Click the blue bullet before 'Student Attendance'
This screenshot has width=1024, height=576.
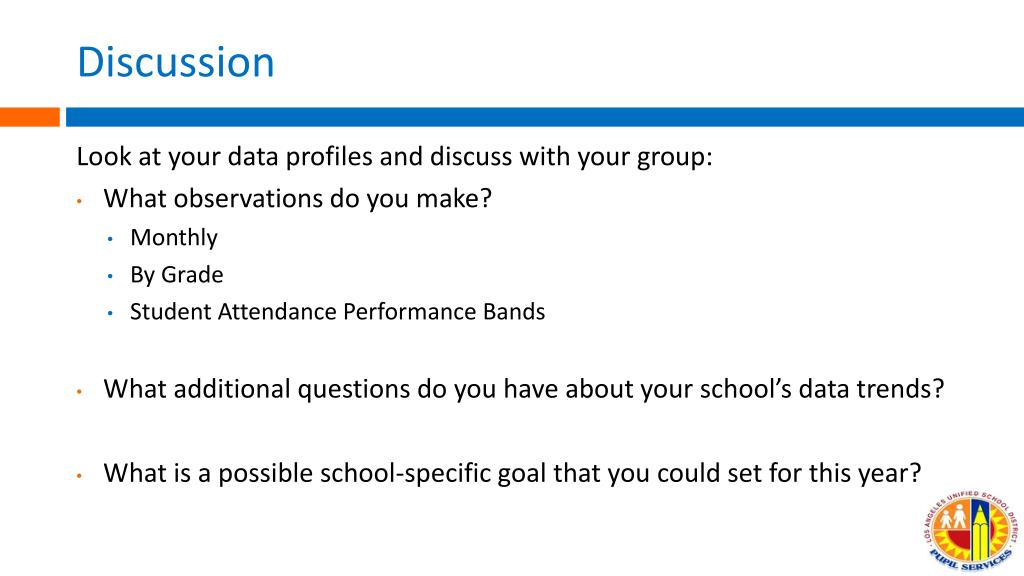click(110, 314)
